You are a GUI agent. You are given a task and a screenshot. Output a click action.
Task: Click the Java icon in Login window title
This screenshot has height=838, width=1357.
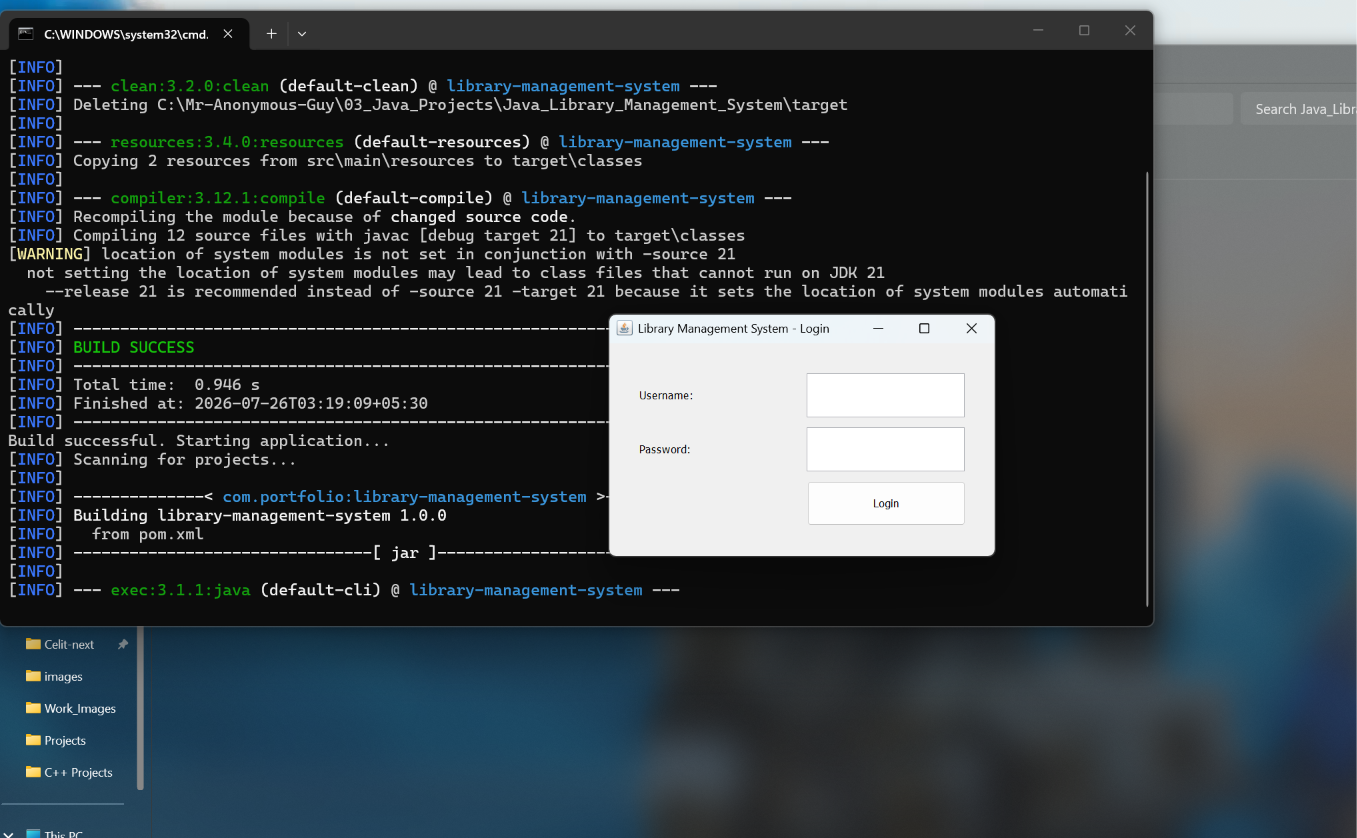[x=625, y=328]
